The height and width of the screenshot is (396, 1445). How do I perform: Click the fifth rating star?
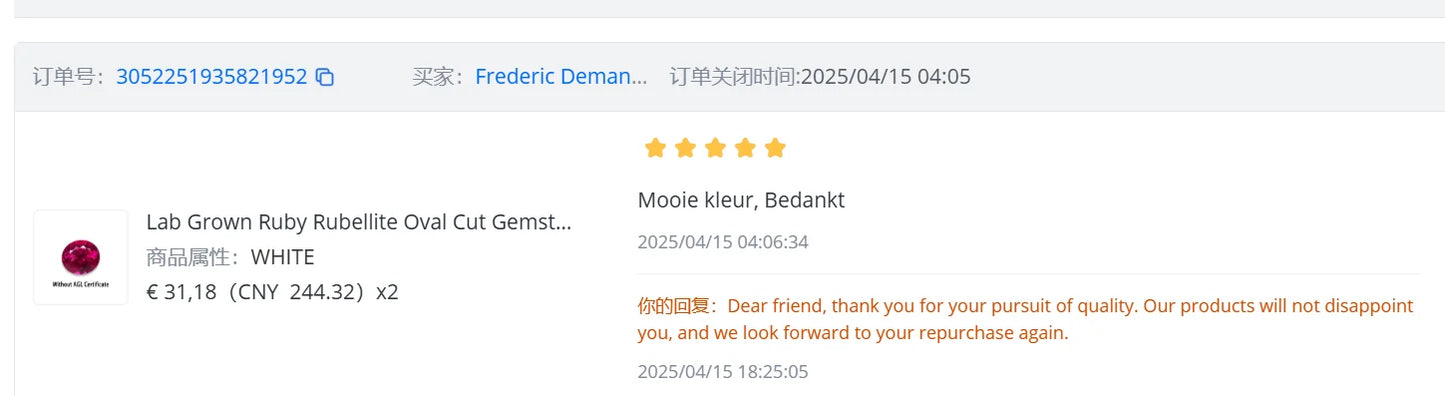point(775,149)
